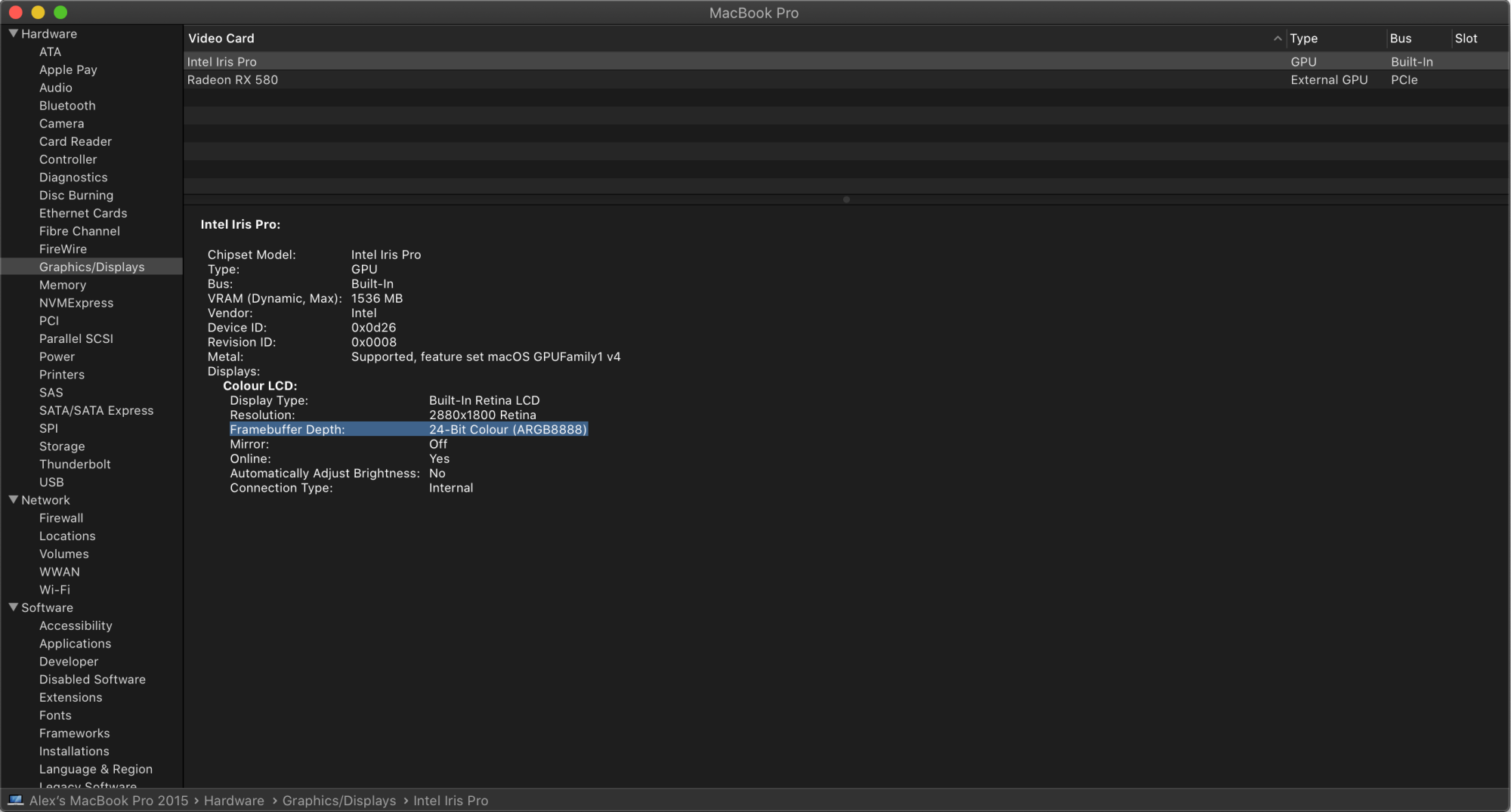Collapse the Network section triangle
Image resolution: width=1511 pixels, height=812 pixels.
click(13, 500)
